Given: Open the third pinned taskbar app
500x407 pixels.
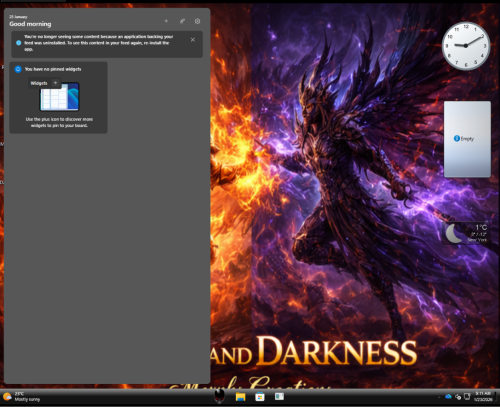Looking at the screenshot, I should pos(279,396).
